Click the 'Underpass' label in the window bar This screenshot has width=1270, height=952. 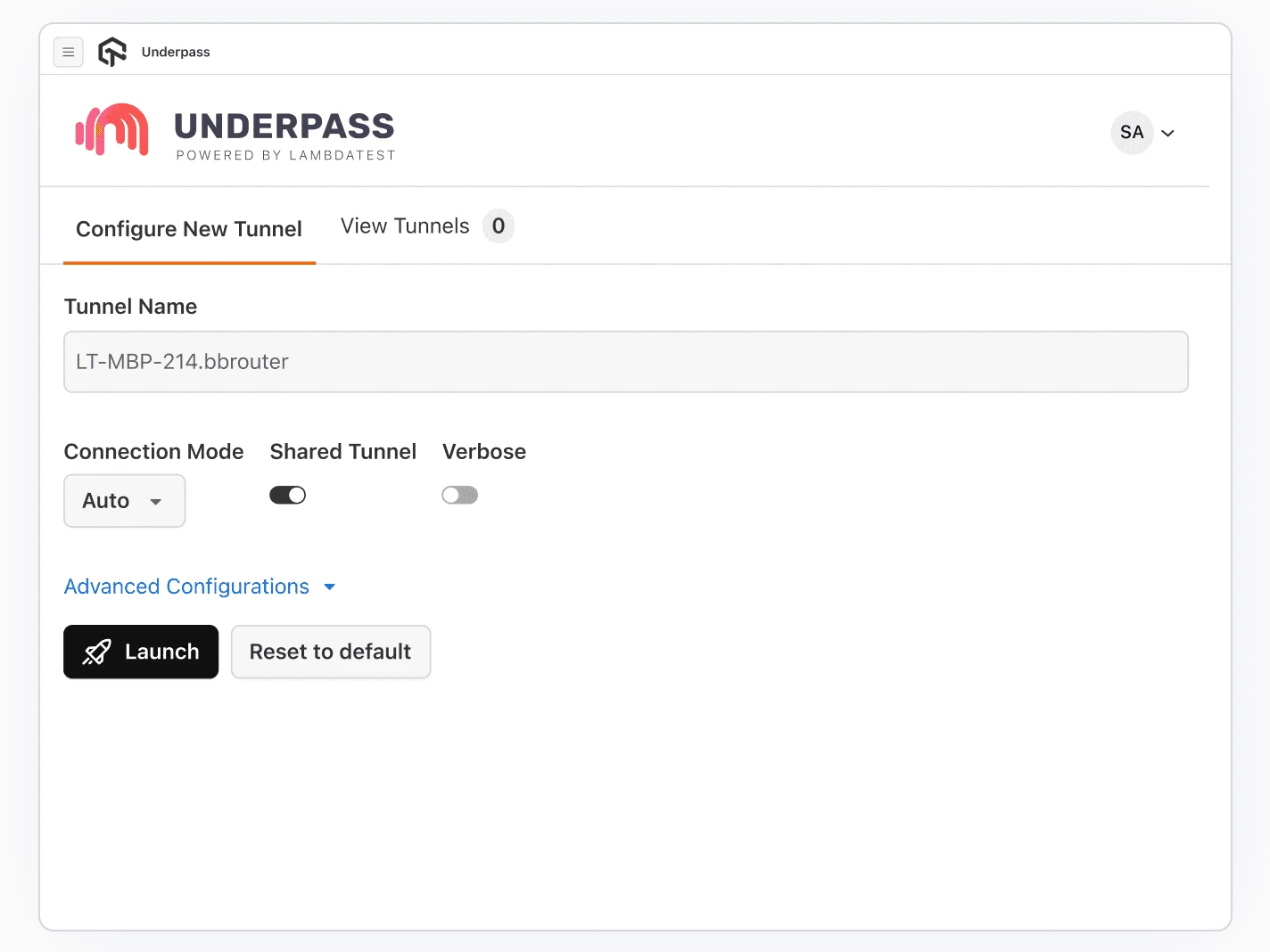pyautogui.click(x=175, y=52)
